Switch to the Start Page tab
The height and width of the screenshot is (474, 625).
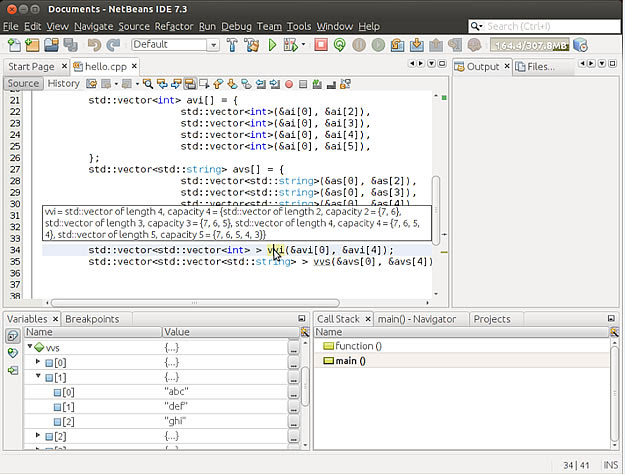pos(31,67)
